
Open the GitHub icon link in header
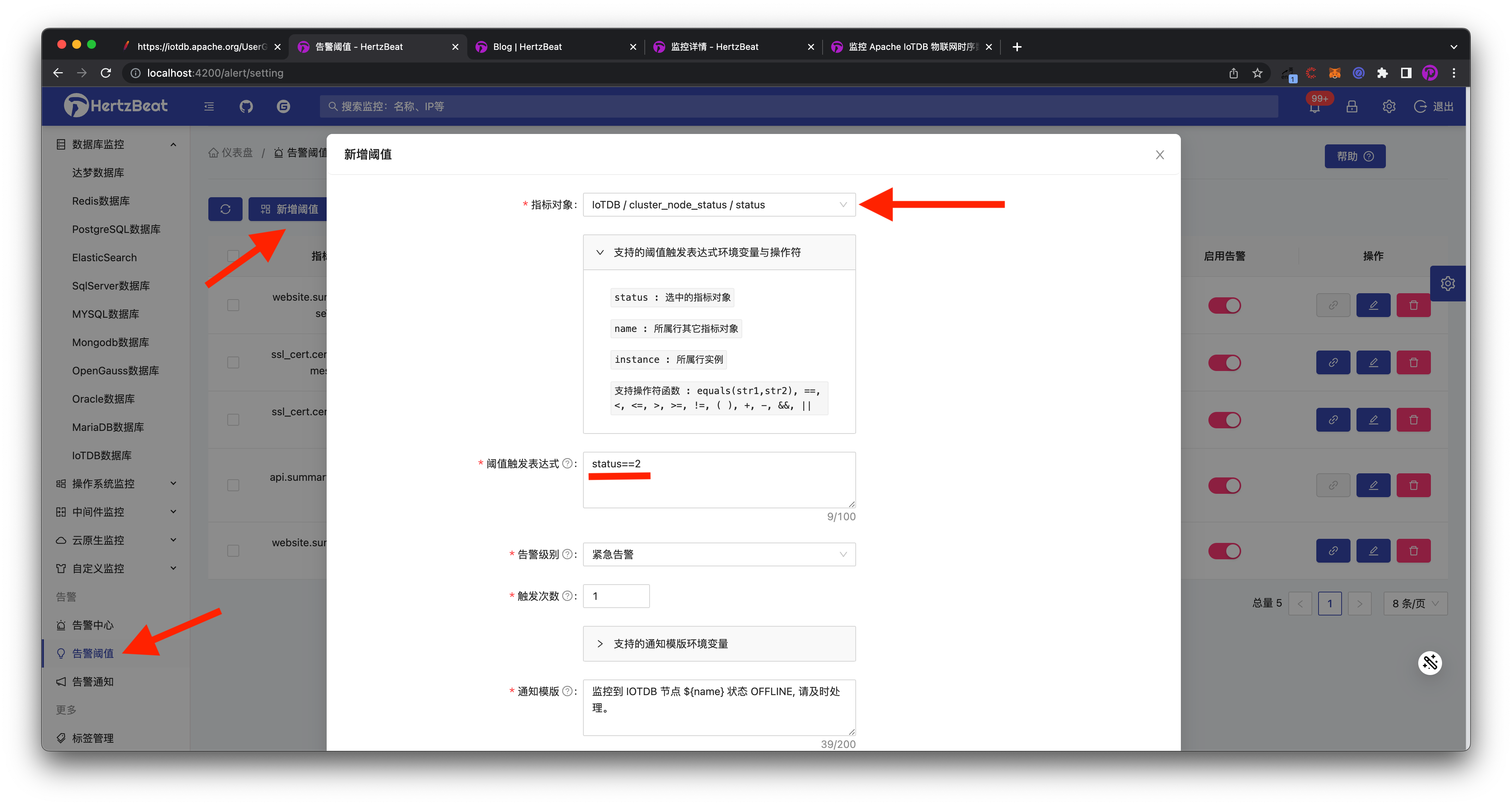[x=246, y=106]
